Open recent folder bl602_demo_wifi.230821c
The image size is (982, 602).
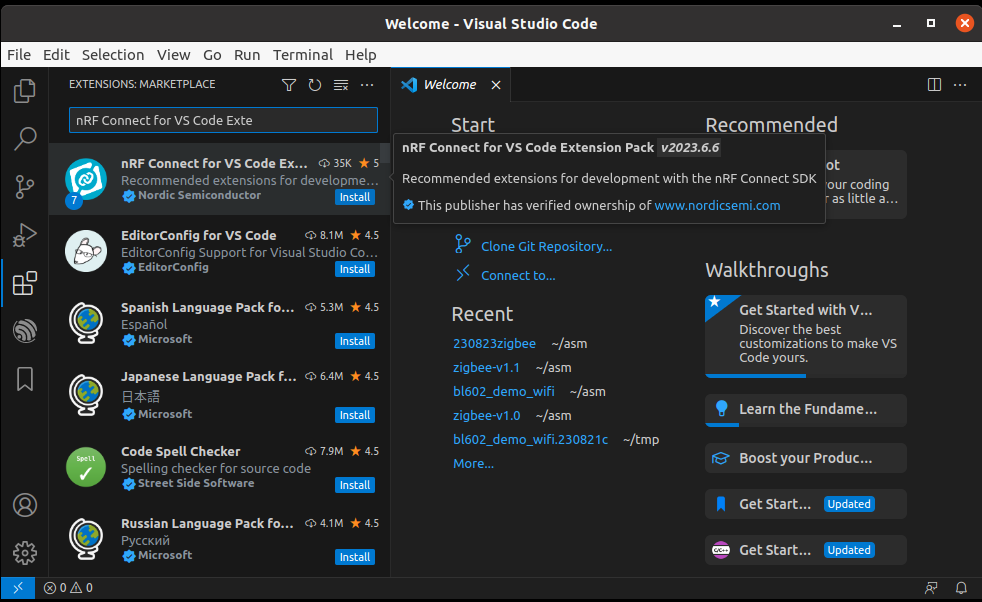[530, 440]
